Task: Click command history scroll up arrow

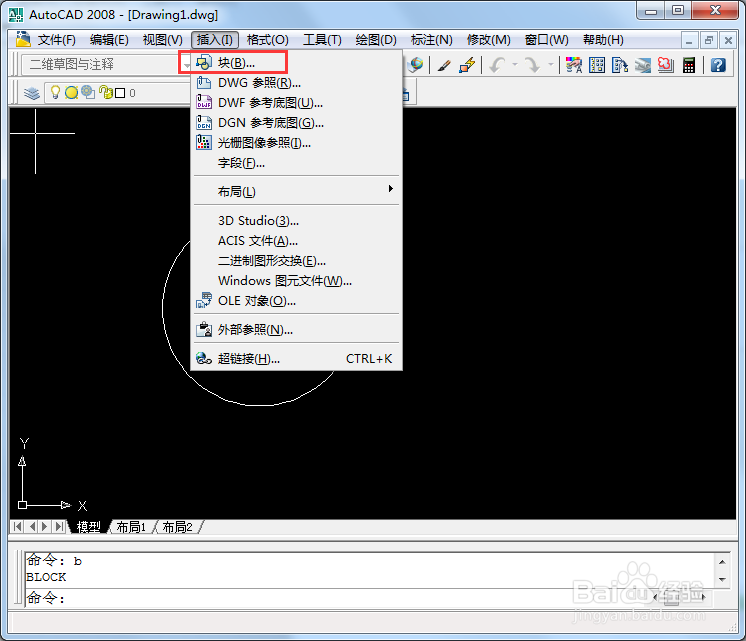Action: tap(722, 562)
